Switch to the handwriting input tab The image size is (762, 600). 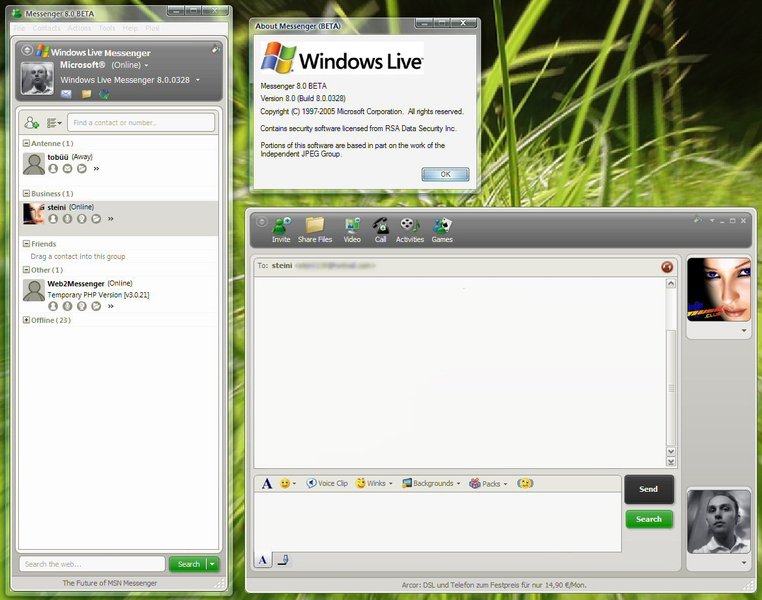pyautogui.click(x=283, y=560)
